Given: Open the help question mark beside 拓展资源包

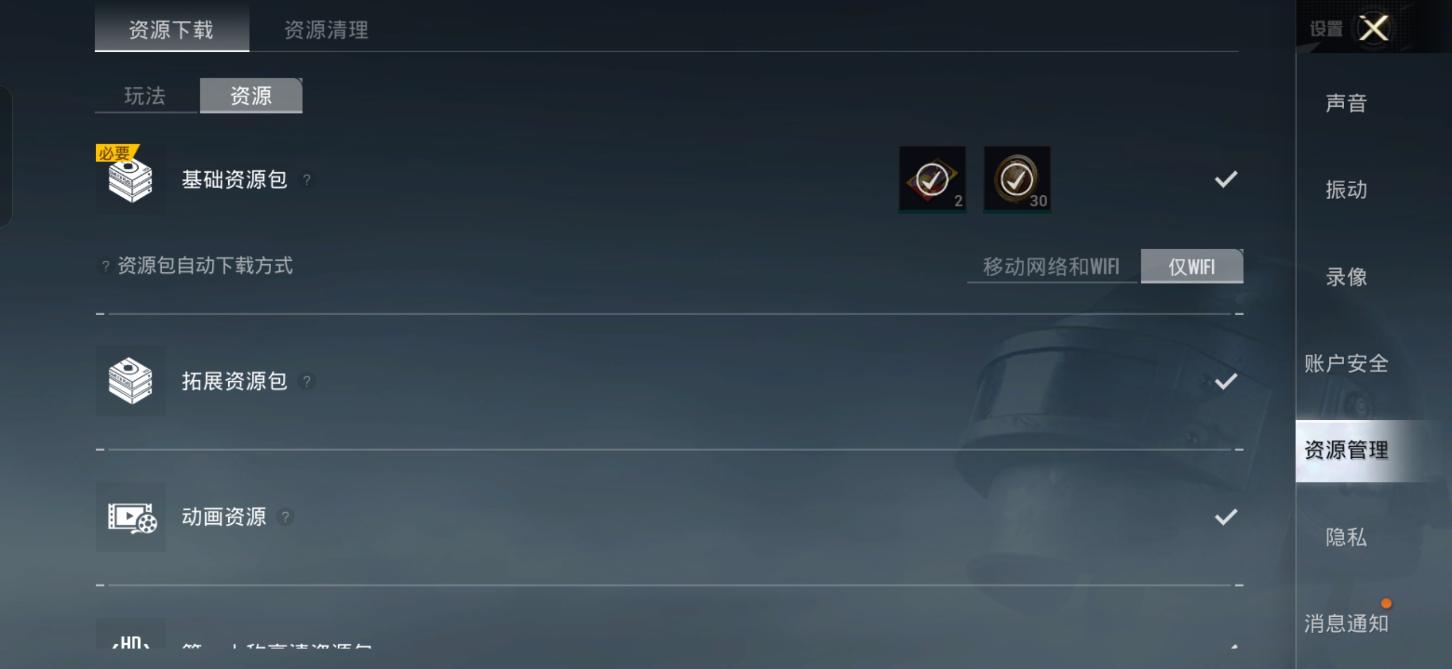Looking at the screenshot, I should coord(307,381).
